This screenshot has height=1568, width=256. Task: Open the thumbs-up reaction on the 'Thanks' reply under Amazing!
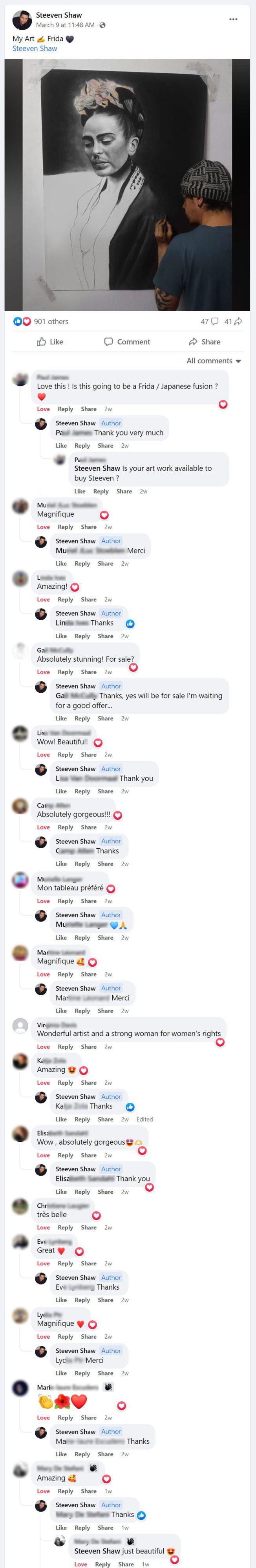pyautogui.click(x=130, y=623)
